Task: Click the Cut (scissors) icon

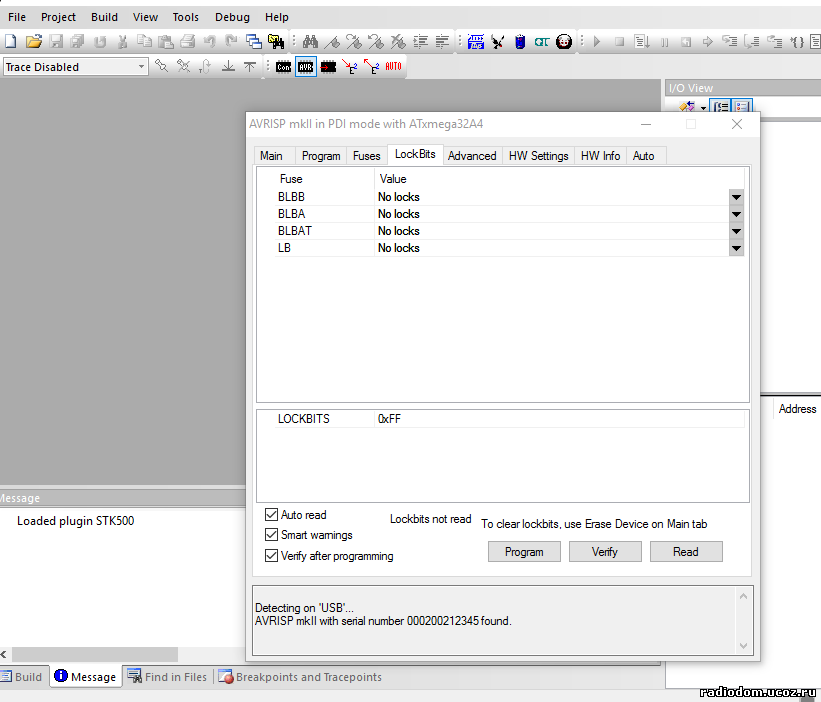Action: point(123,41)
